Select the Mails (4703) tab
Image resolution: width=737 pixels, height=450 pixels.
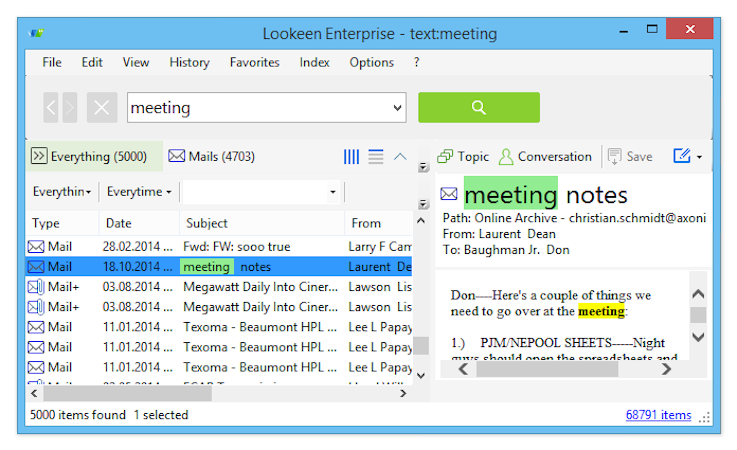pos(212,156)
